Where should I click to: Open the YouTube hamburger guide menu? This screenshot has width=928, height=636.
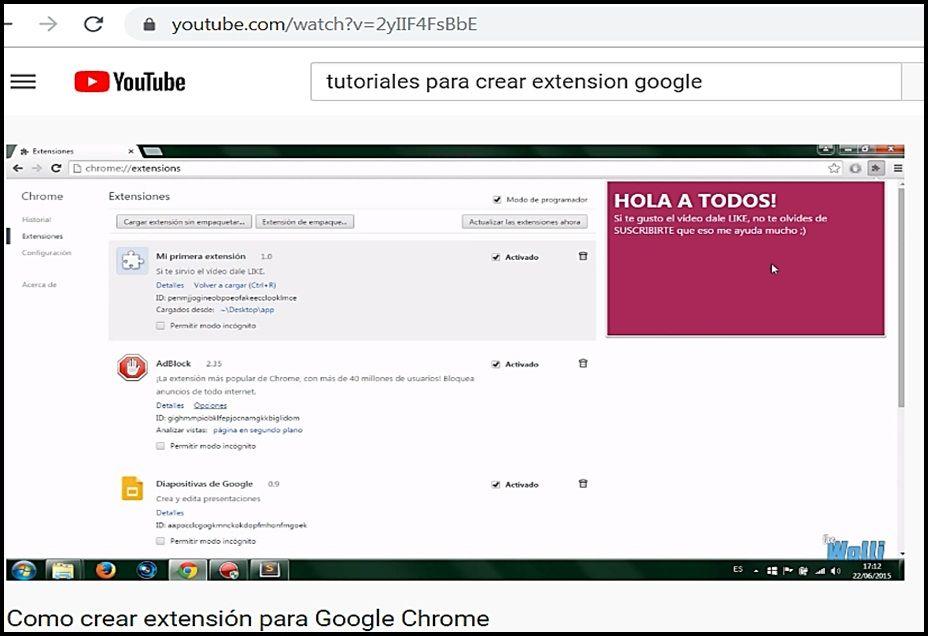click(23, 82)
